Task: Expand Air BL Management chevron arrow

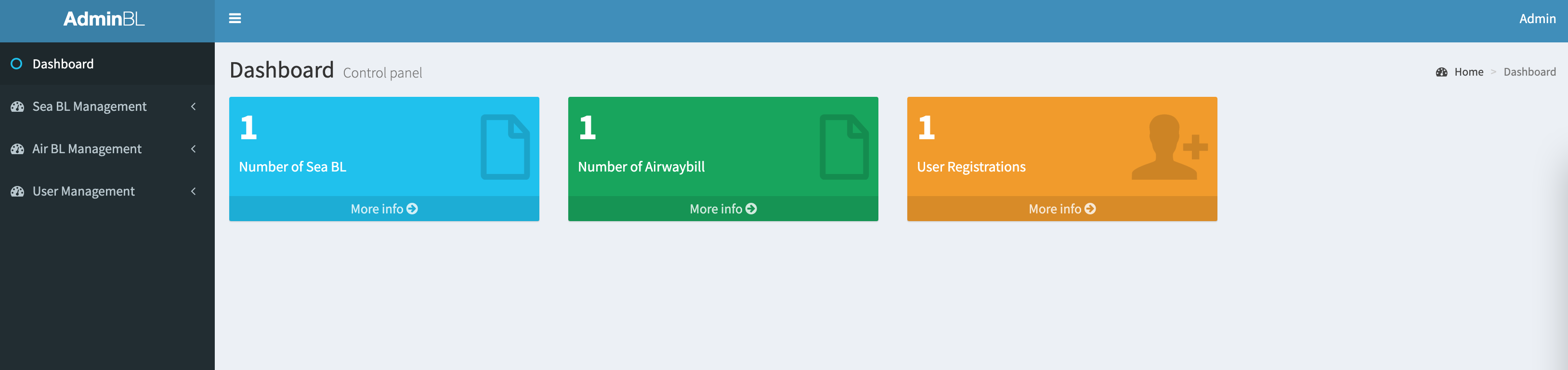Action: point(194,149)
